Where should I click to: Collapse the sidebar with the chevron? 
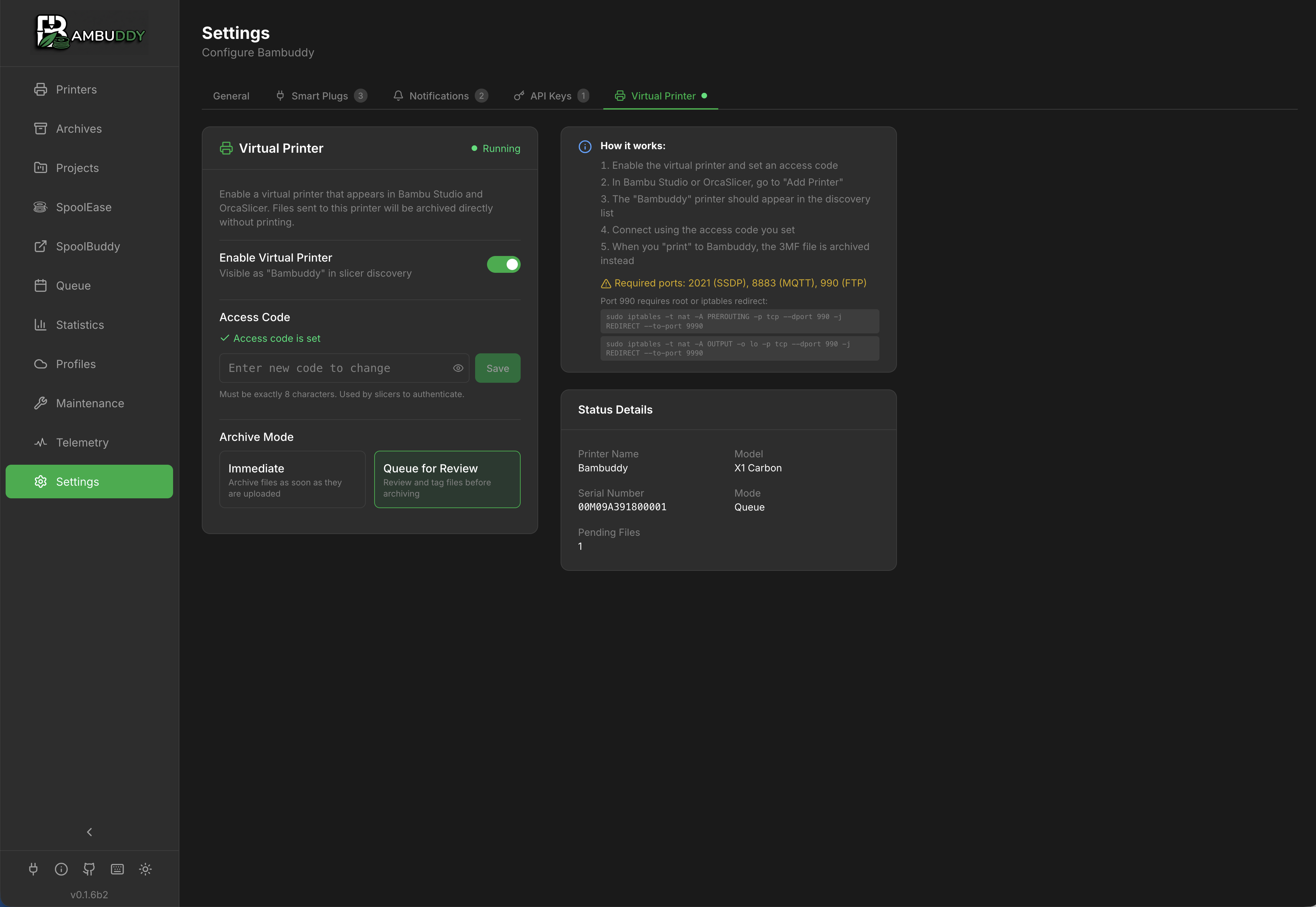(89, 832)
